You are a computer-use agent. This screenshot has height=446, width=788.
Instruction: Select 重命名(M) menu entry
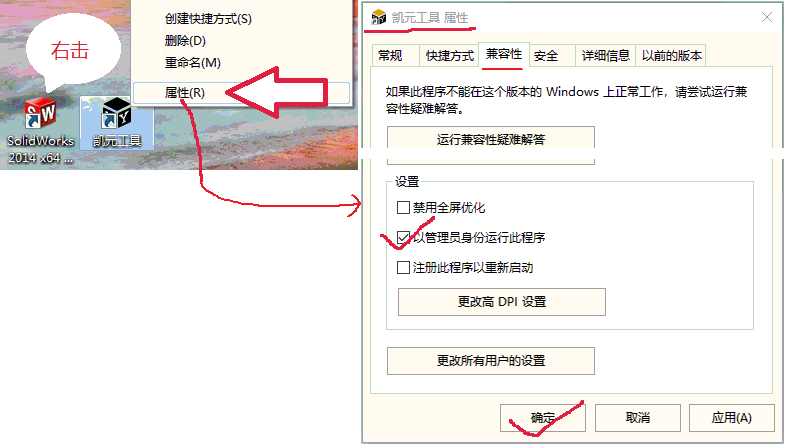(x=193, y=63)
